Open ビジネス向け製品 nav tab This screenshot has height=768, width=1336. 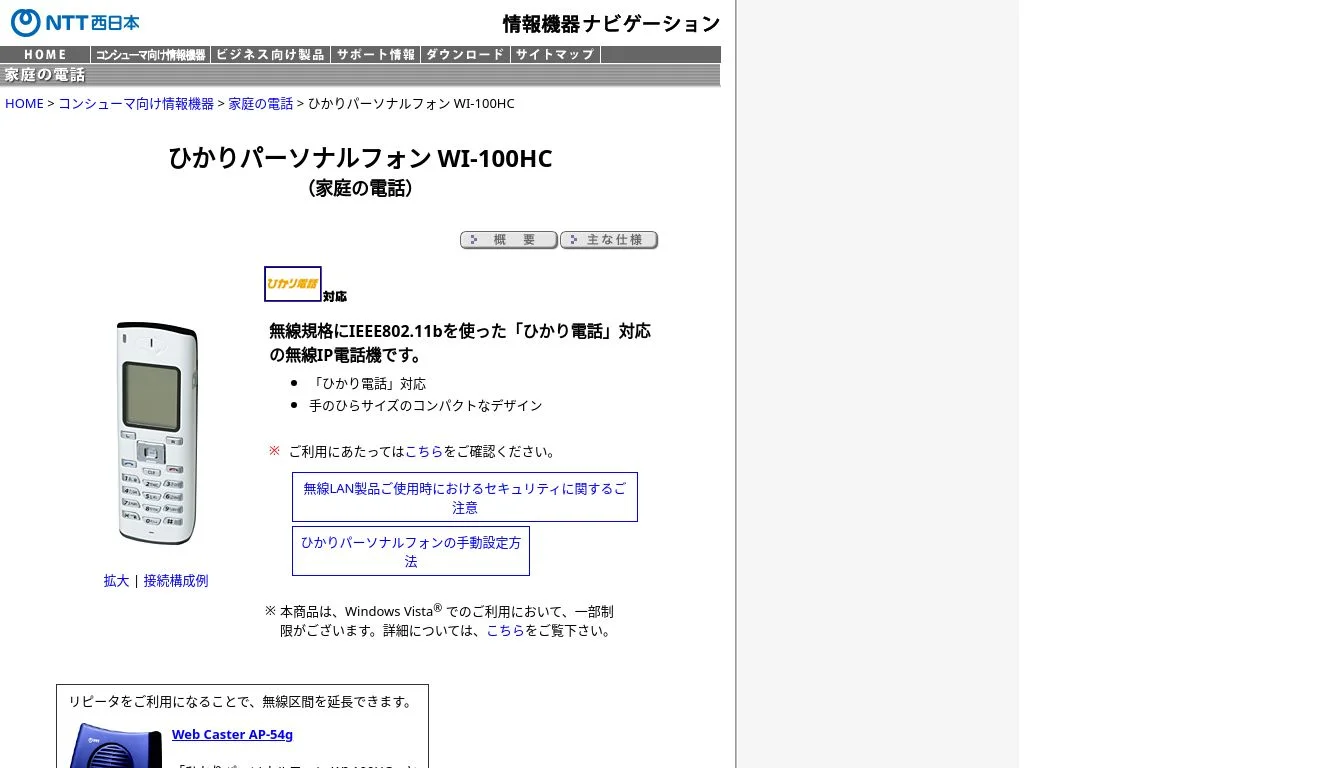pyautogui.click(x=270, y=55)
